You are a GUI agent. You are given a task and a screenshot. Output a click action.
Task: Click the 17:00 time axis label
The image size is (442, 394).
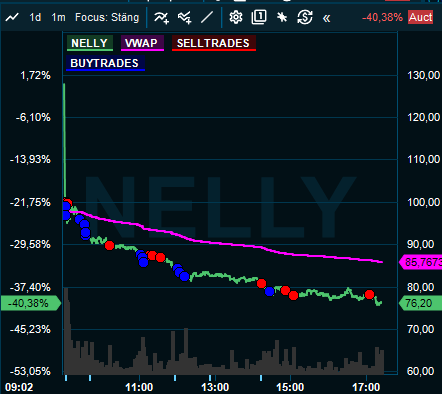coord(366,387)
